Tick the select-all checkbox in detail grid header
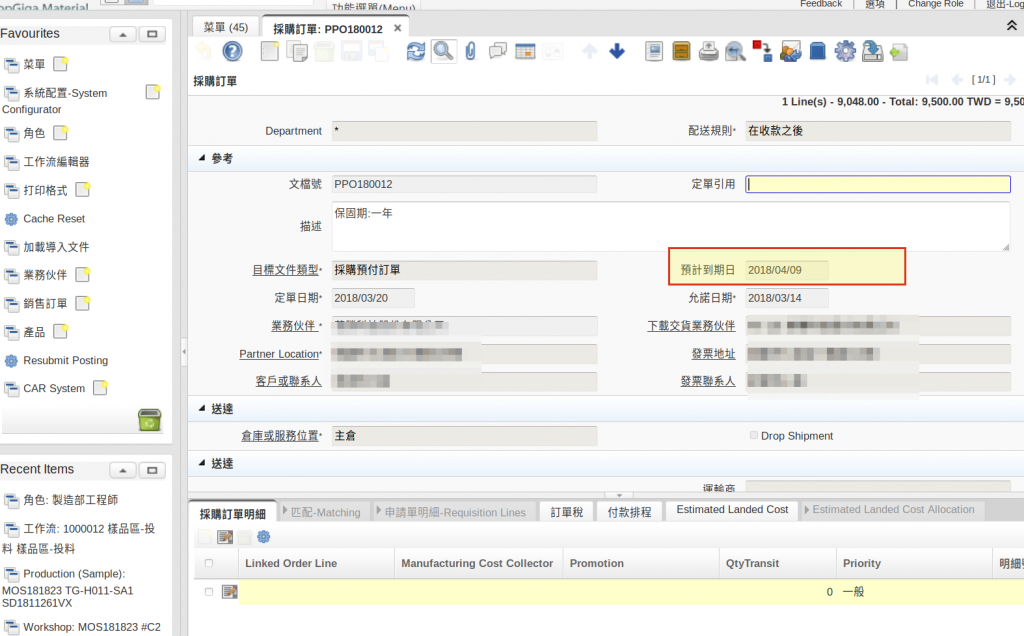The height and width of the screenshot is (636, 1024). click(209, 563)
